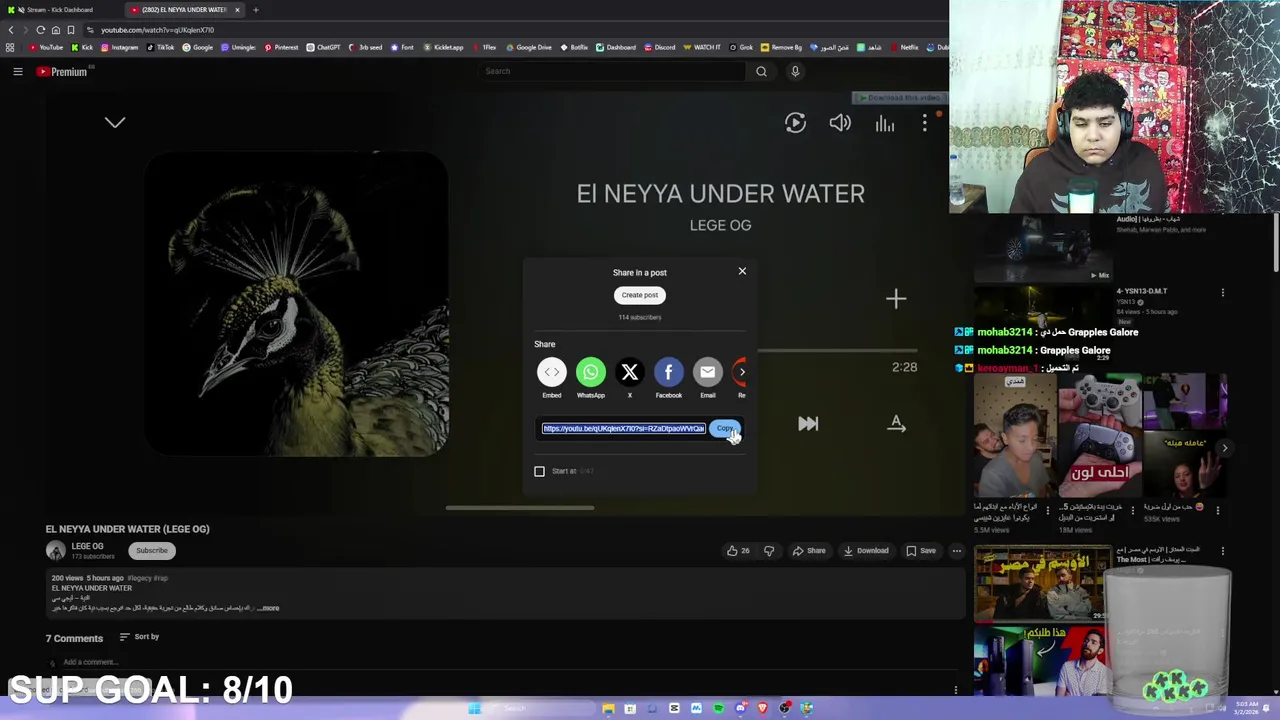The image size is (1280, 720).
Task: Open the TikTok bookmark
Action: (160, 47)
